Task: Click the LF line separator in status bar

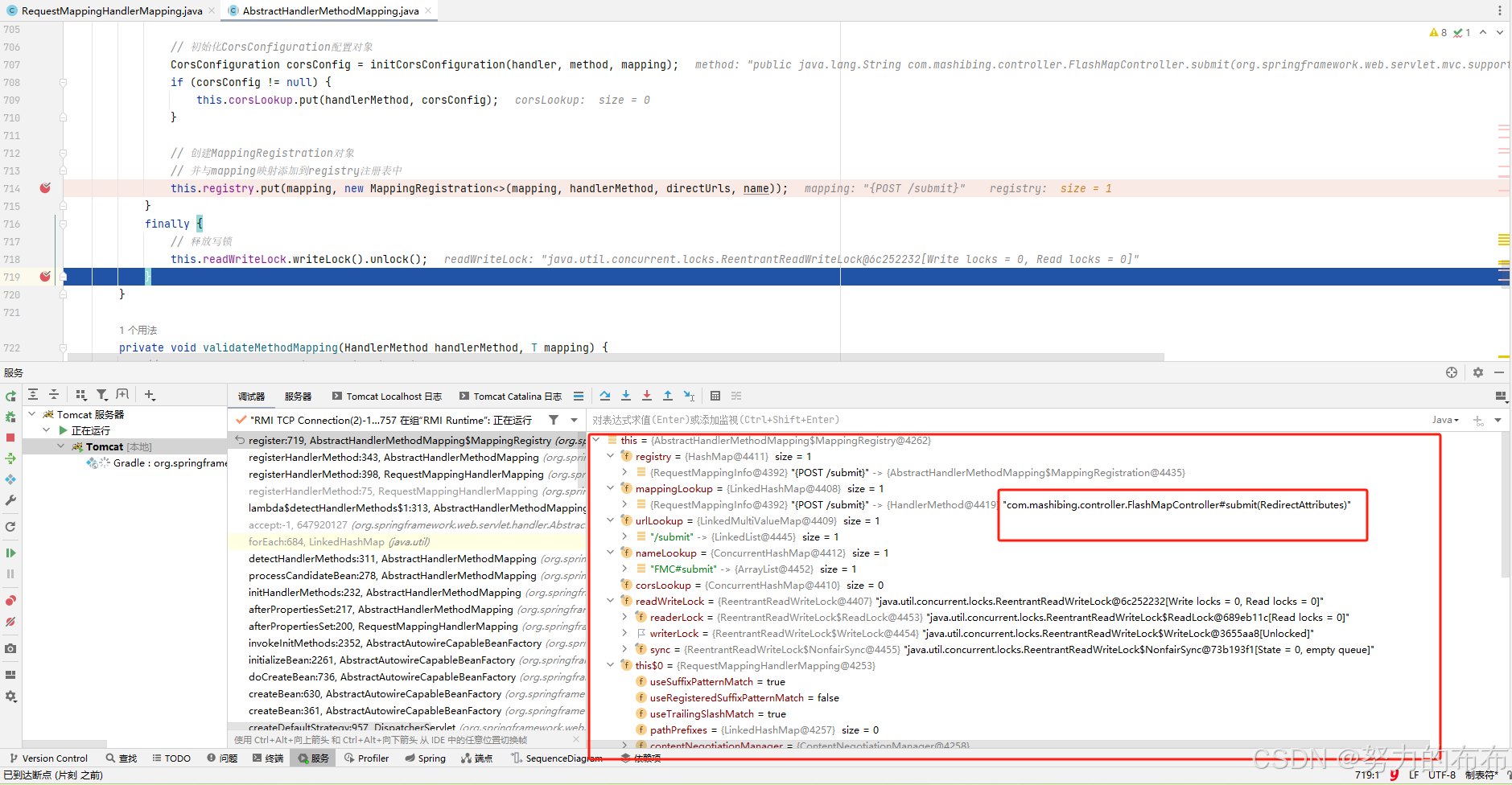Action: (1414, 775)
